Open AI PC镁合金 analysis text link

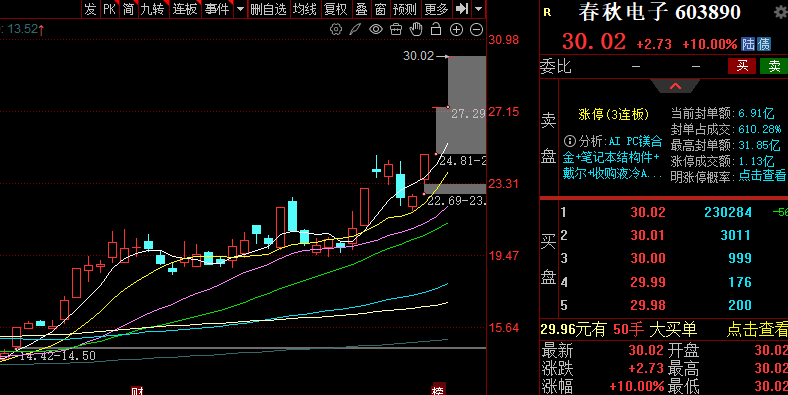(612, 157)
